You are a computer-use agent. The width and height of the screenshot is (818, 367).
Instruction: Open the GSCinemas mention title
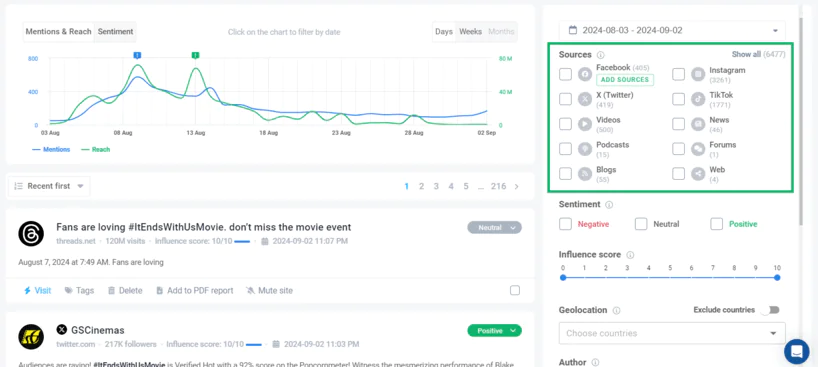98,330
